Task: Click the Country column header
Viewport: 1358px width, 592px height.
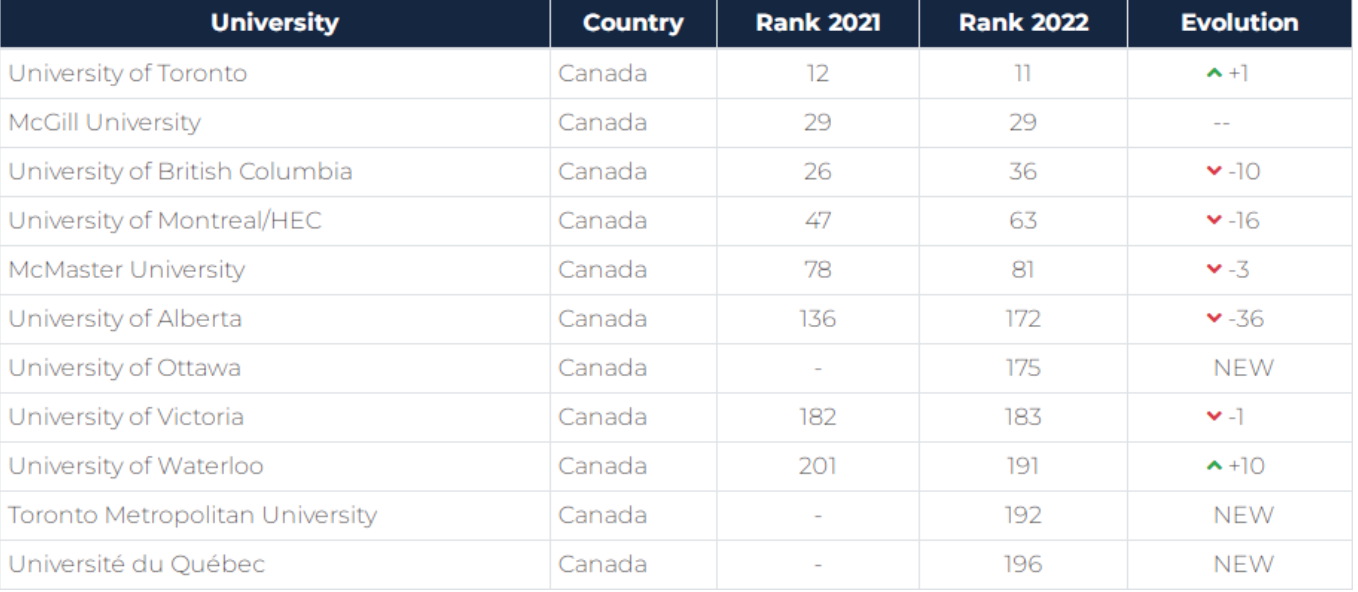Action: tap(633, 23)
